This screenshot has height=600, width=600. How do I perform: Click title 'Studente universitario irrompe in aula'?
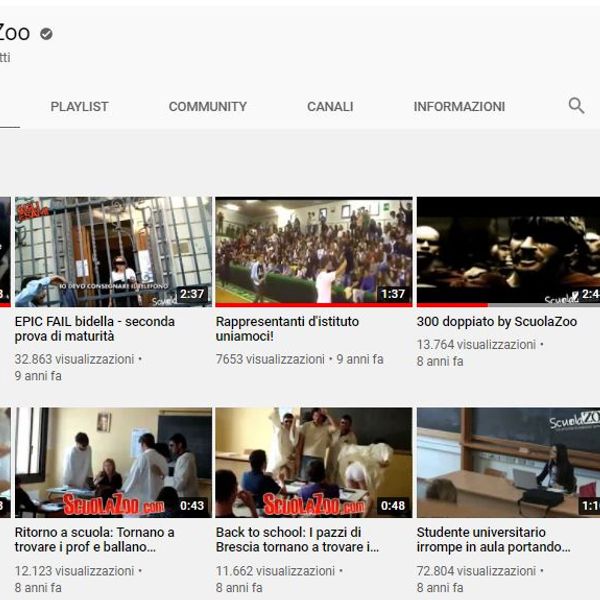(494, 540)
